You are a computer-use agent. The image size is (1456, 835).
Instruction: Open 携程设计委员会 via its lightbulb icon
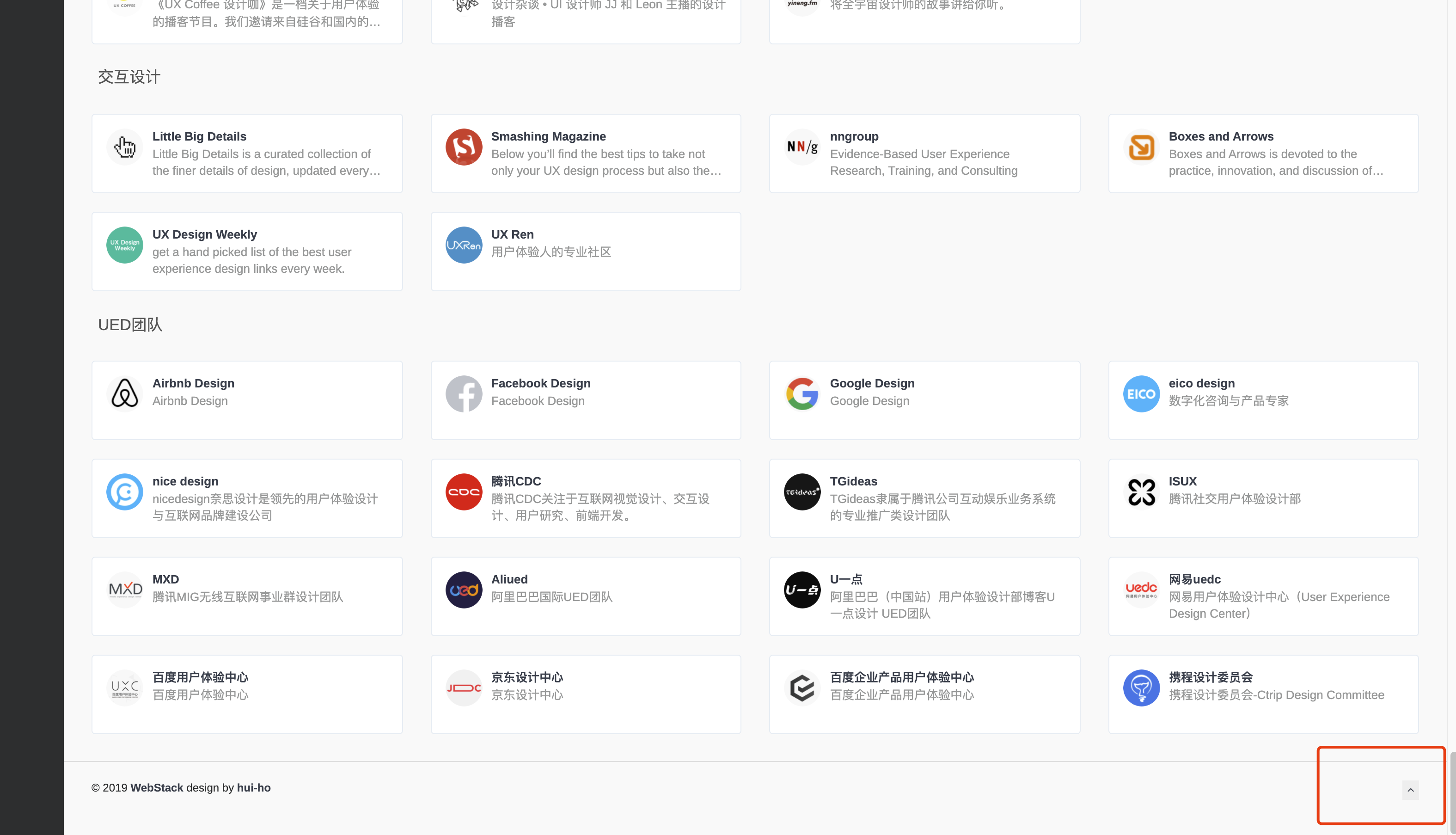[1141, 687]
